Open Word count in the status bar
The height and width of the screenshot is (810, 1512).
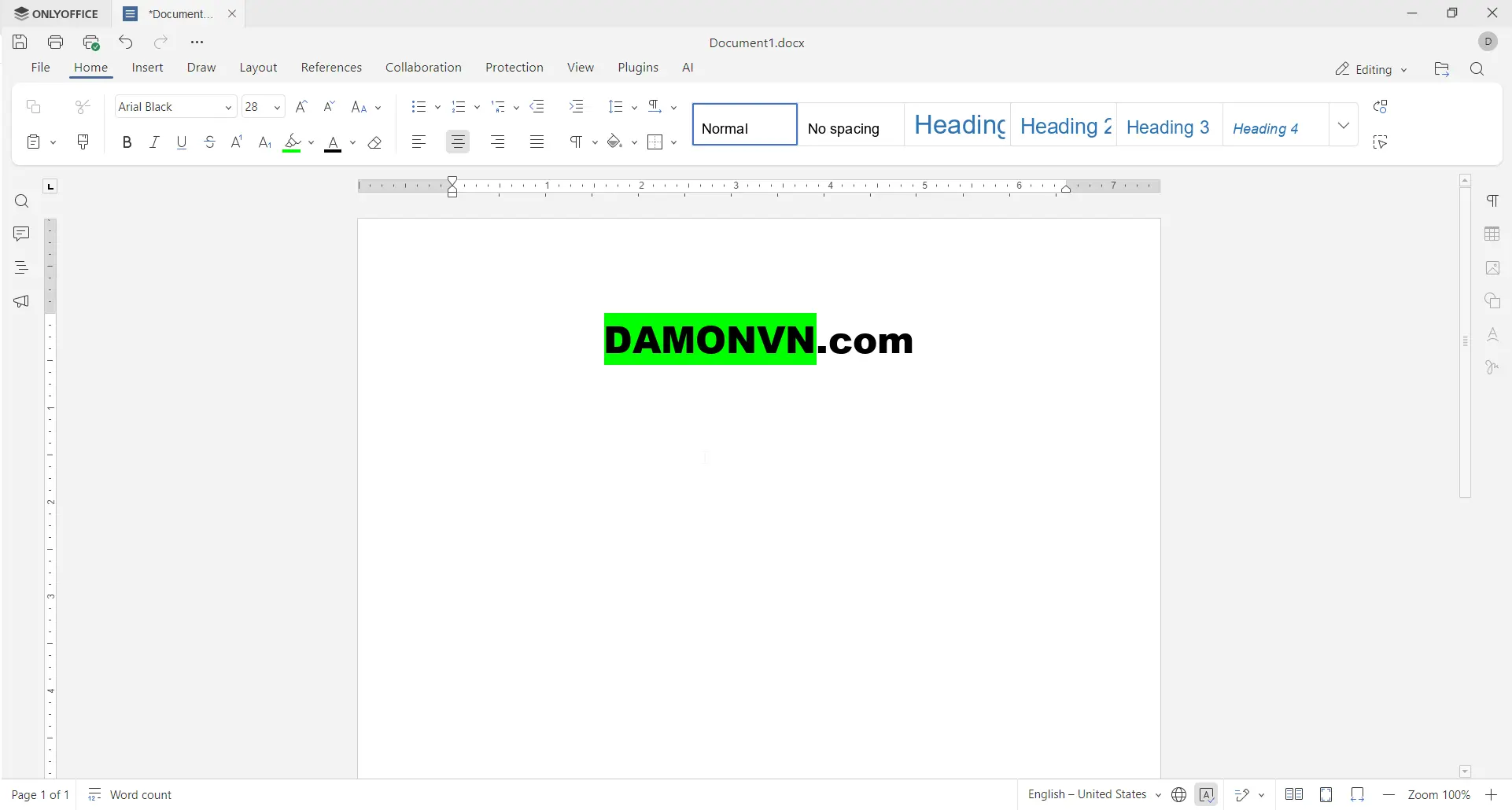130,795
